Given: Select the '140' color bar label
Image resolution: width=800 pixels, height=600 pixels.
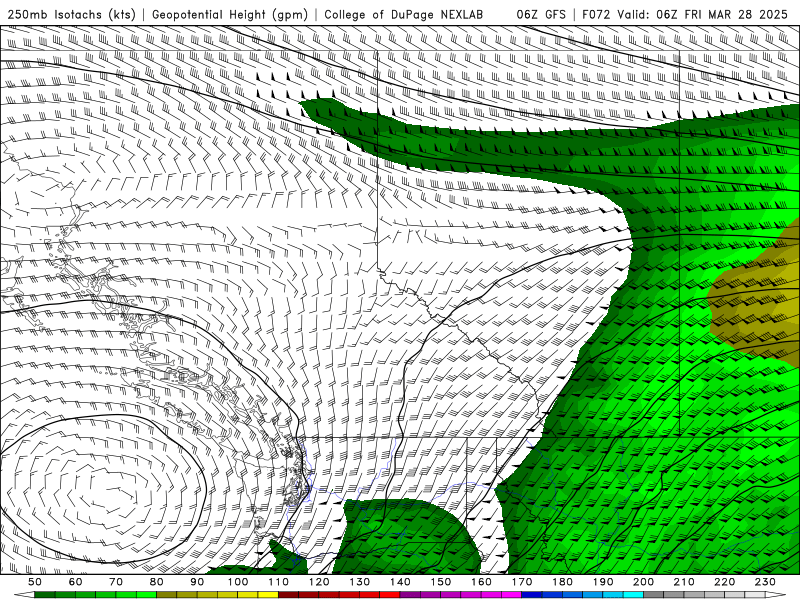Looking at the screenshot, I should tap(400, 582).
